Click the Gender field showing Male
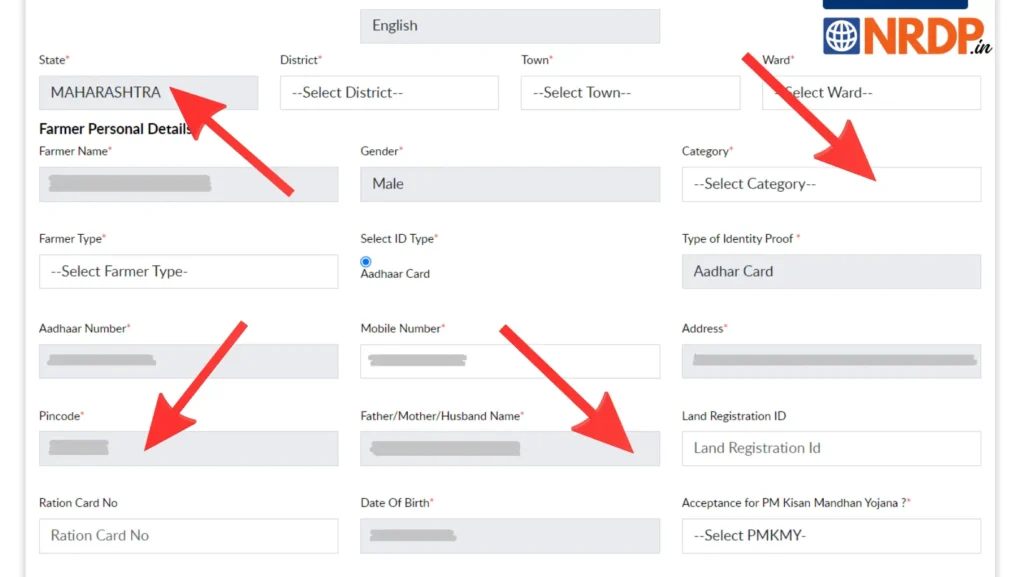 coord(509,184)
